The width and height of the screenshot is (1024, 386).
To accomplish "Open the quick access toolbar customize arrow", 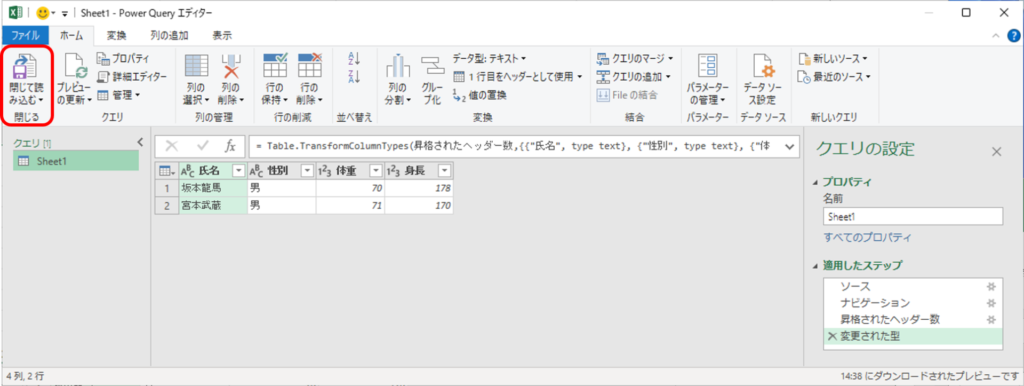I will pos(65,13).
